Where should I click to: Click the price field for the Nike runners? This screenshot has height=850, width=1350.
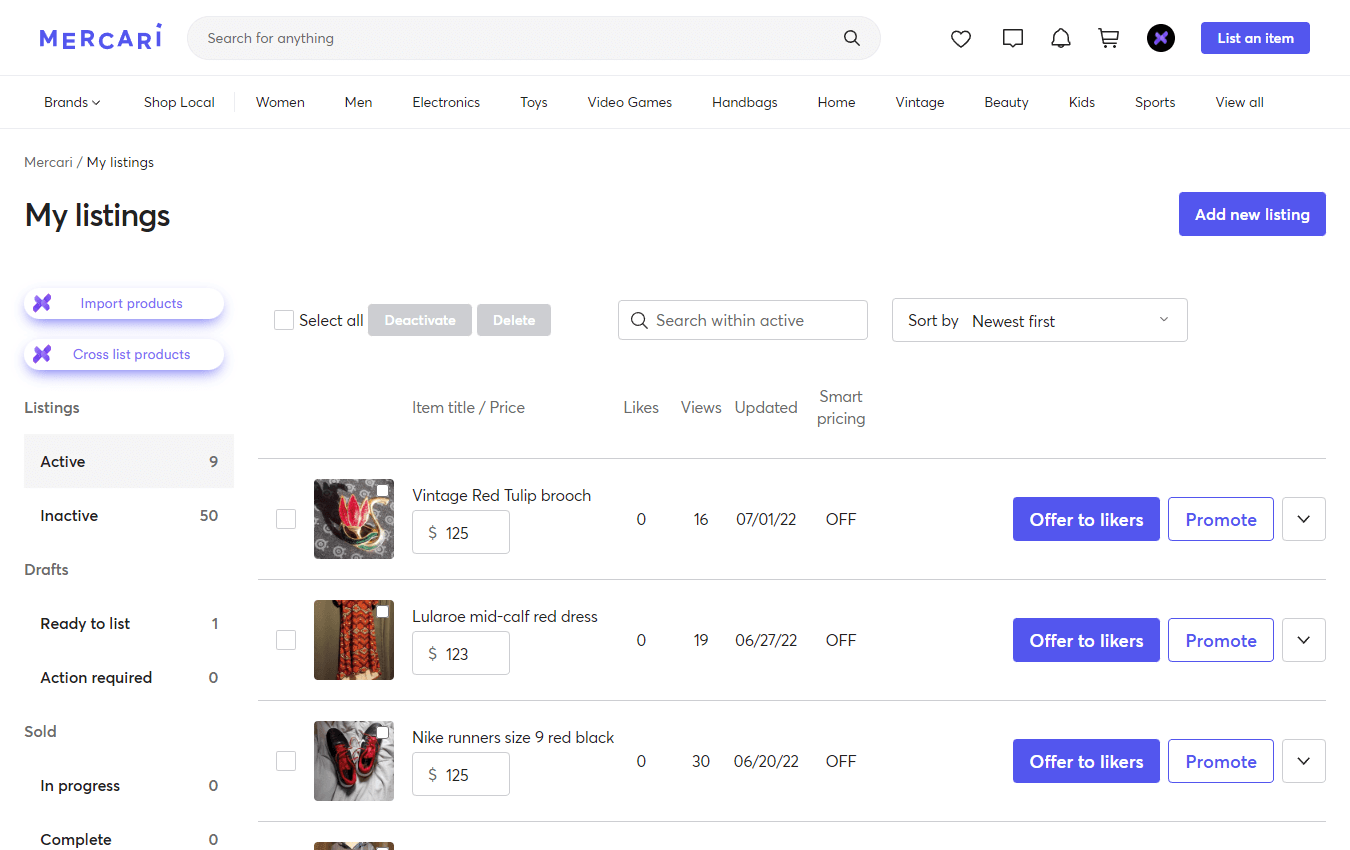[461, 774]
